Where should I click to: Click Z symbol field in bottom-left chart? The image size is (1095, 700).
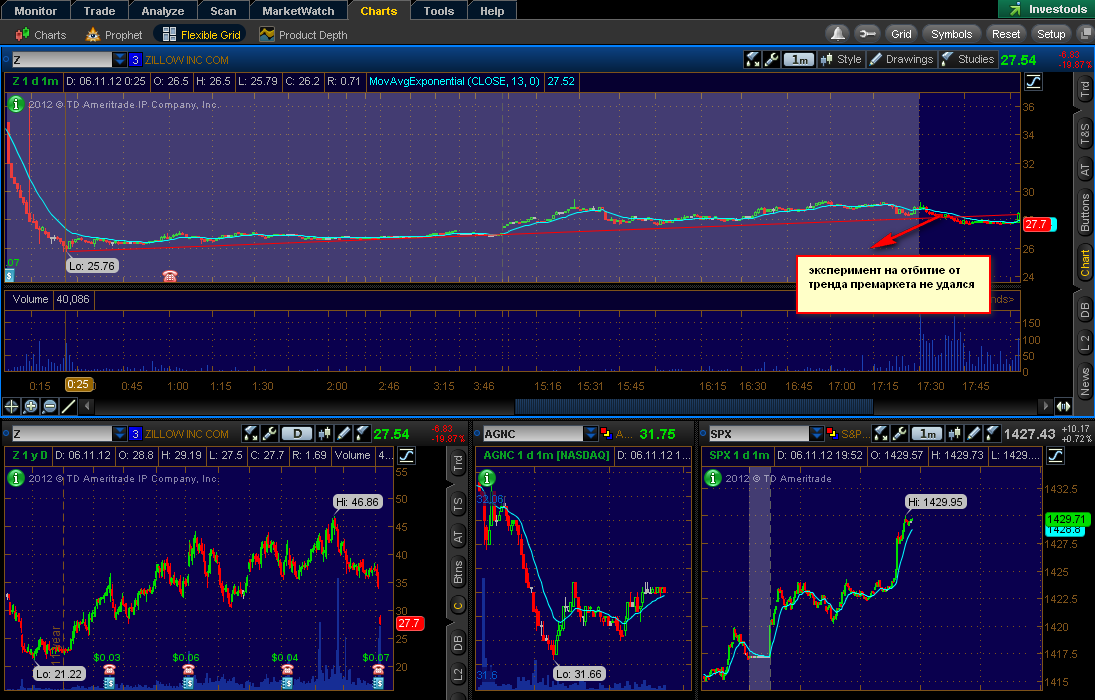point(61,434)
